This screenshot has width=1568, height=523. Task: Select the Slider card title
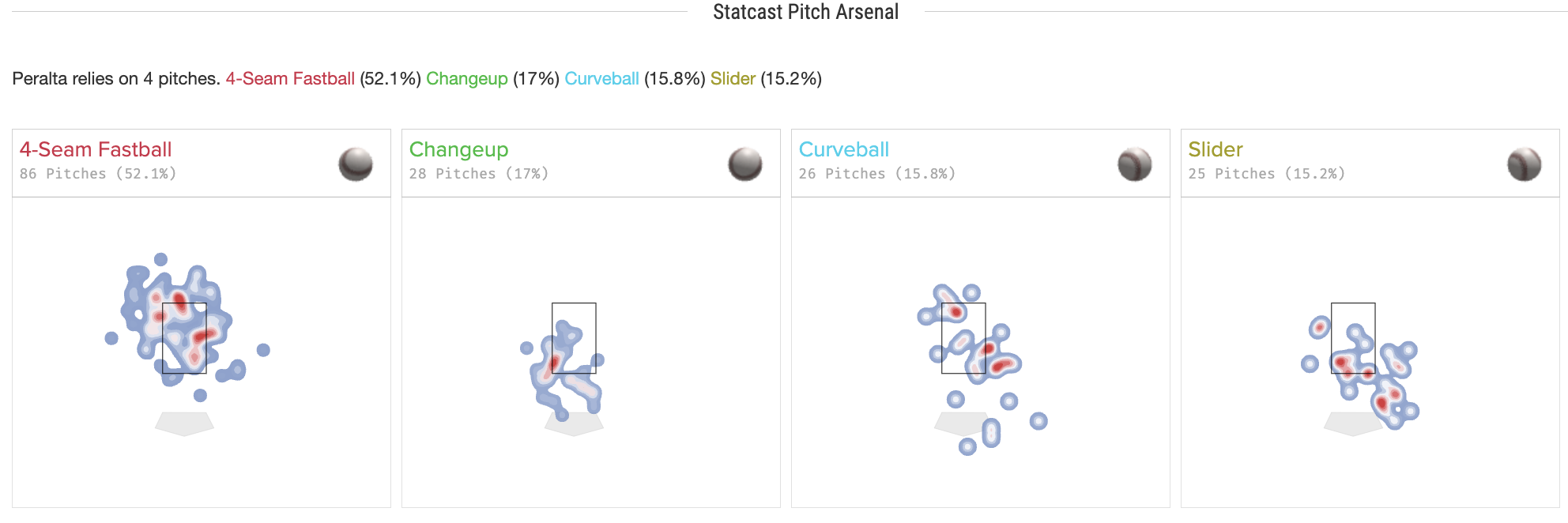1216,149
